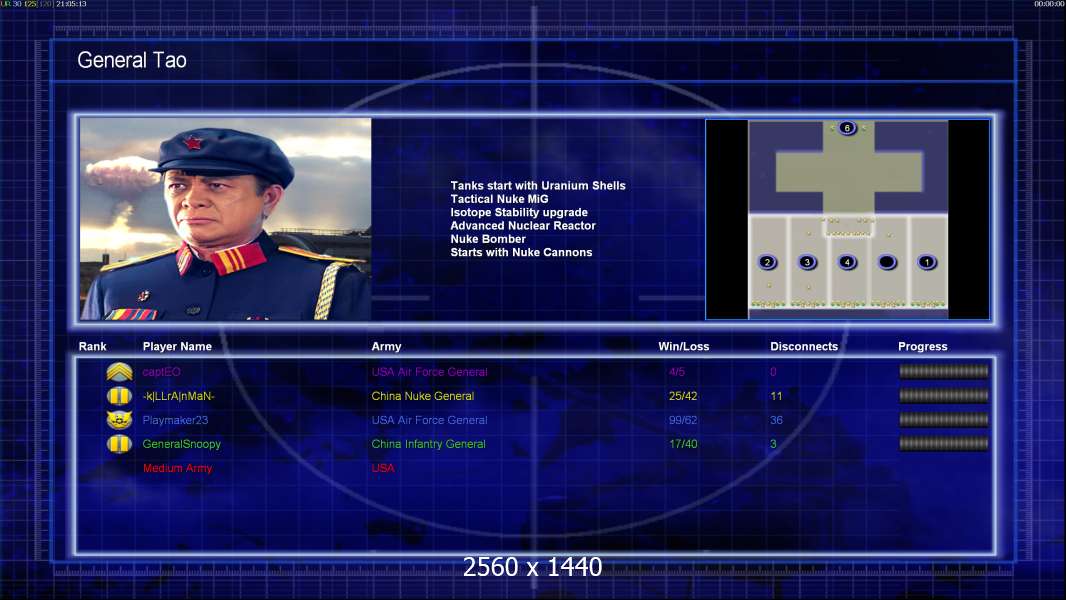Click Playmaker23's USA Air Force General army
Image resolution: width=1066 pixels, height=600 pixels.
coord(429,420)
